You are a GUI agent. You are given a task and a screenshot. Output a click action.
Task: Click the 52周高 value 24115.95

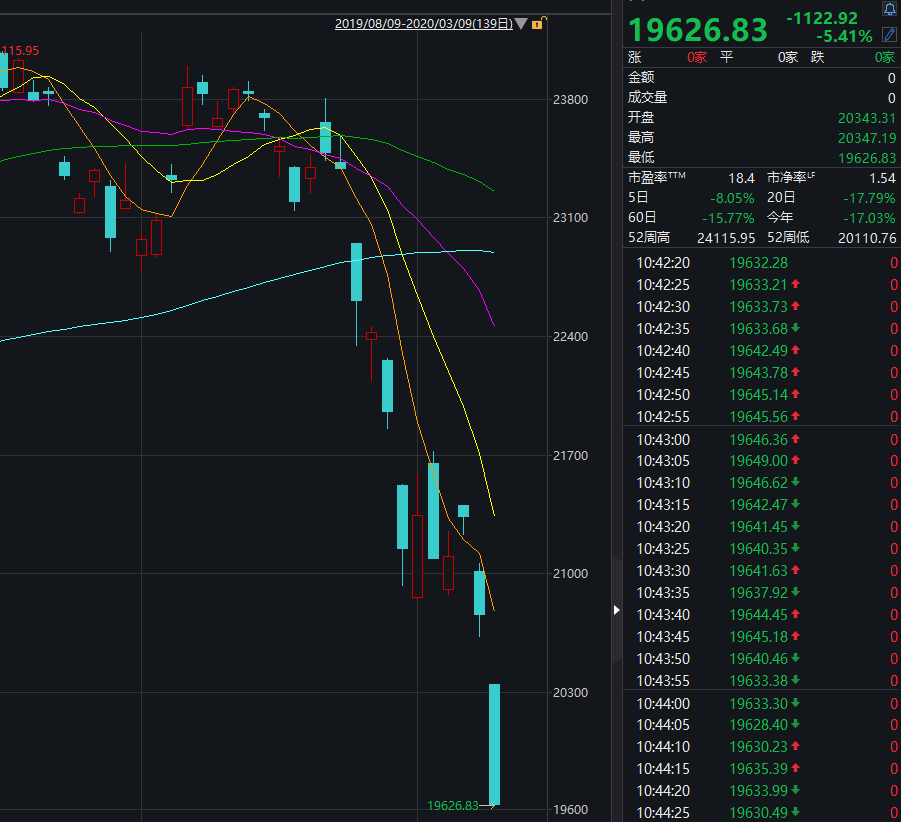coord(726,238)
